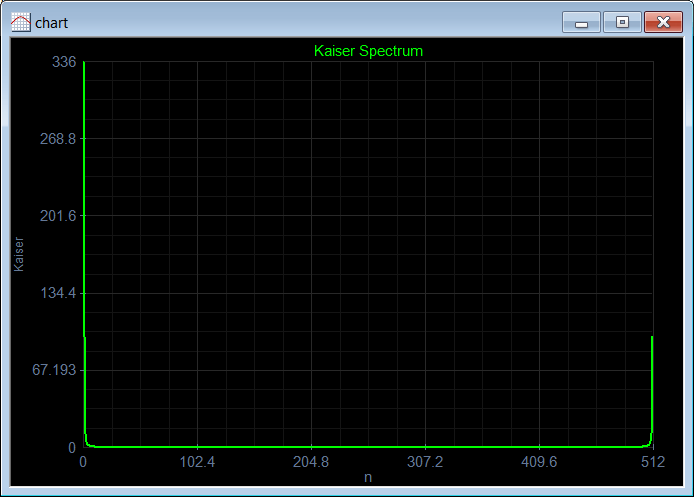
Task: Click the 'chart' window title text
Action: click(51, 23)
